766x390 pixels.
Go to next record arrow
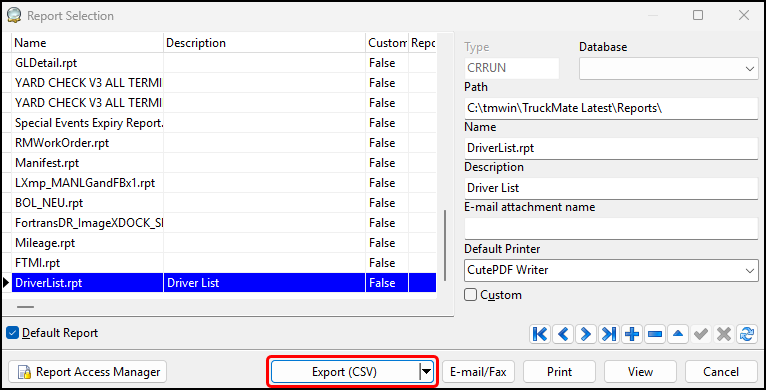585,334
